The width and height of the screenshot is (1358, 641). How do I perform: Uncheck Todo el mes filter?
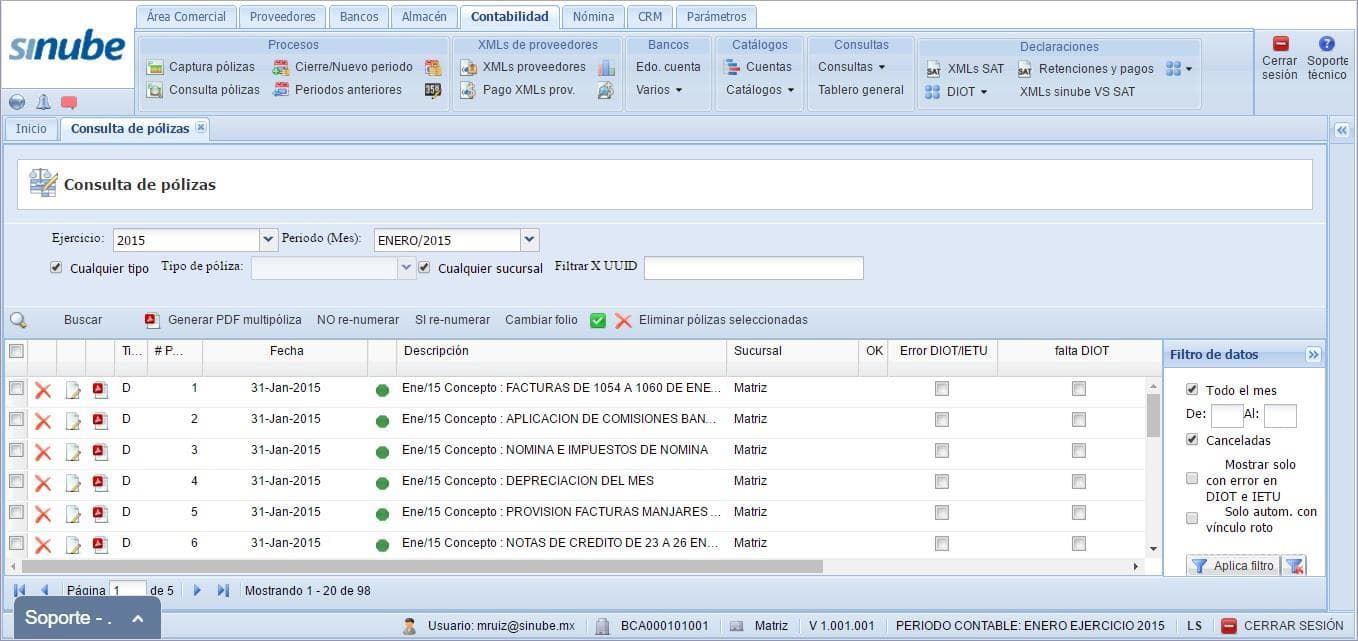[1192, 390]
